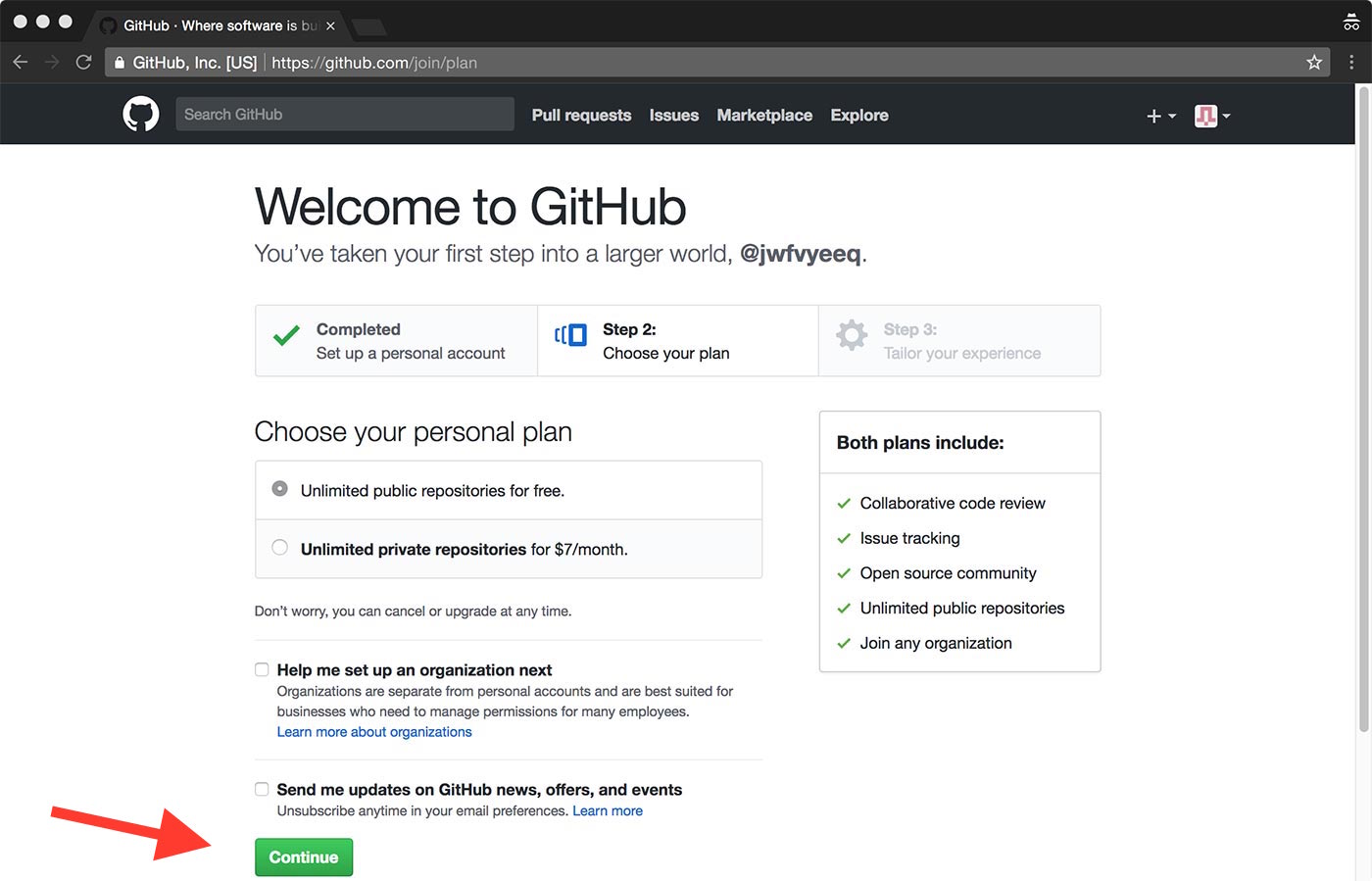Open the Chrome three-dot menu

pyautogui.click(x=1351, y=63)
